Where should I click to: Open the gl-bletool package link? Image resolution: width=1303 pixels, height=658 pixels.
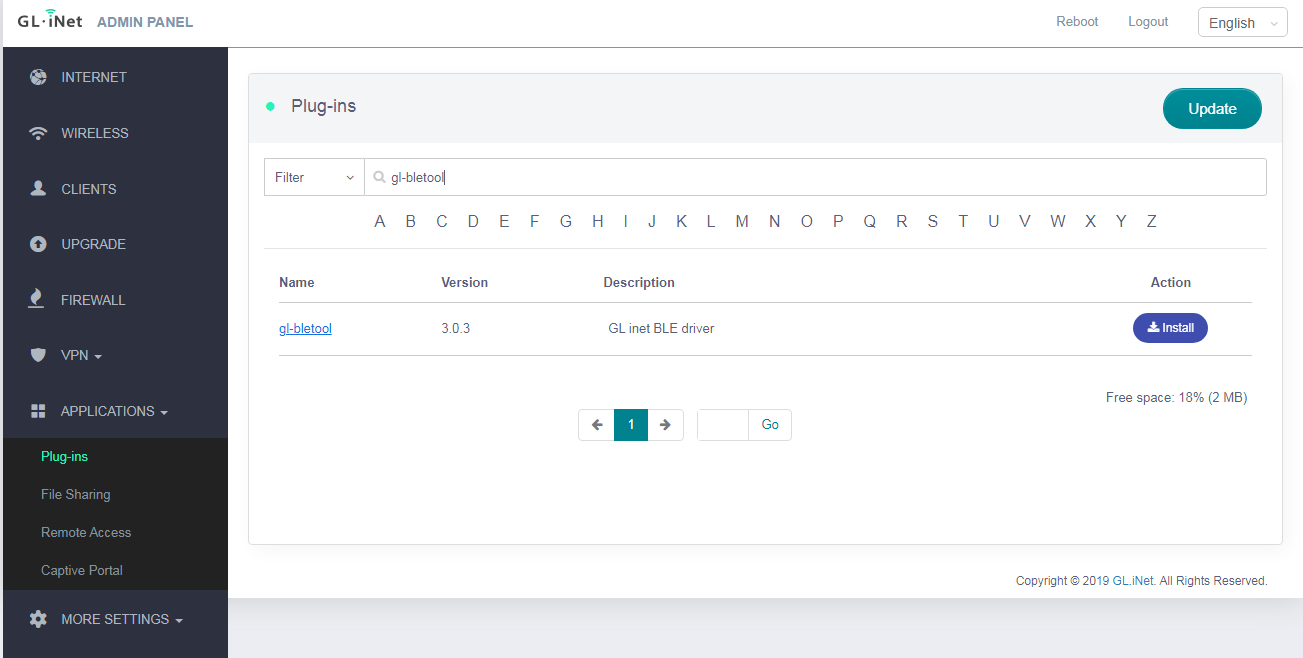click(305, 328)
